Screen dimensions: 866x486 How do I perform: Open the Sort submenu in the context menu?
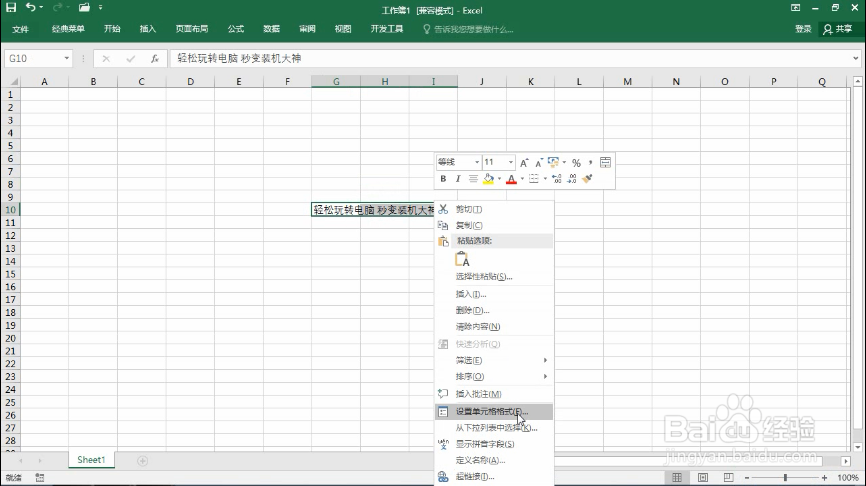click(494, 377)
